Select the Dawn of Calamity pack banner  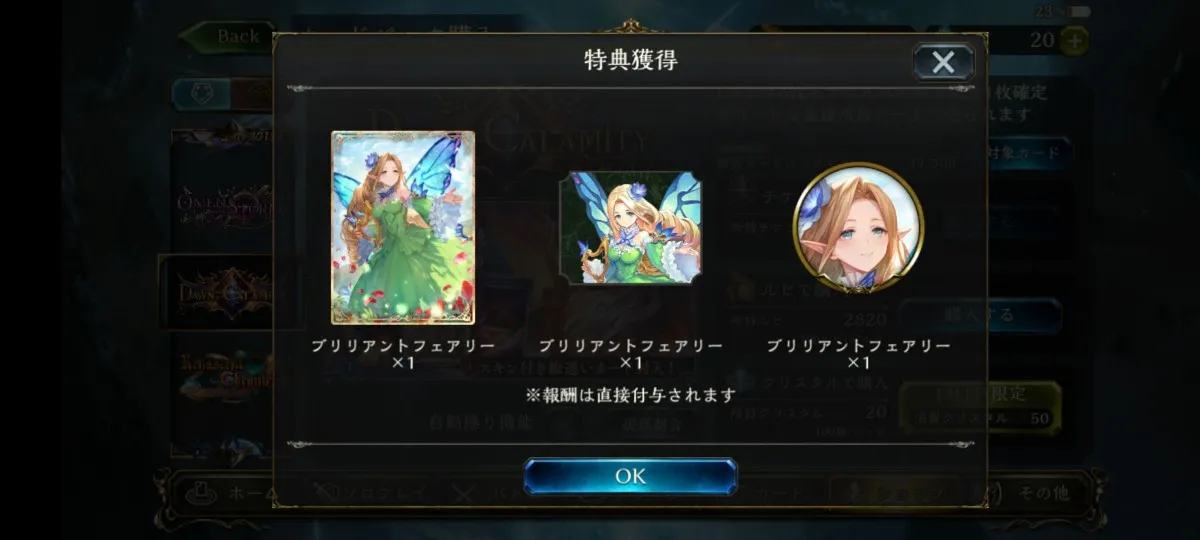tap(216, 292)
